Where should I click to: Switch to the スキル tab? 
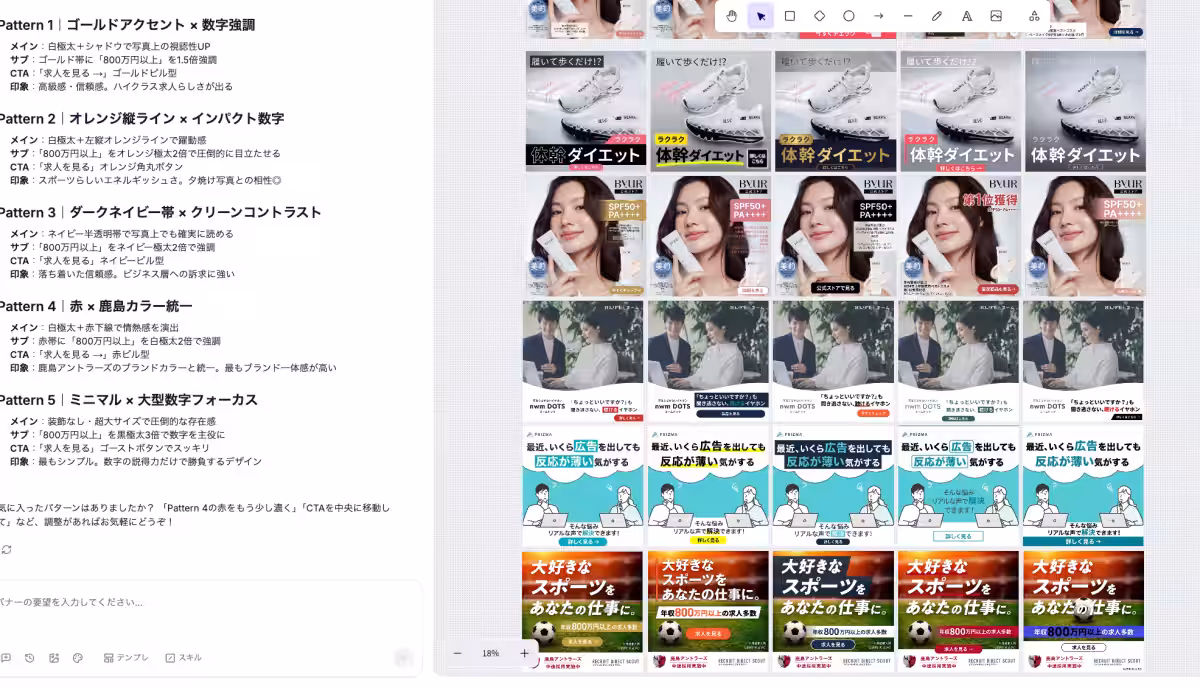coord(184,658)
